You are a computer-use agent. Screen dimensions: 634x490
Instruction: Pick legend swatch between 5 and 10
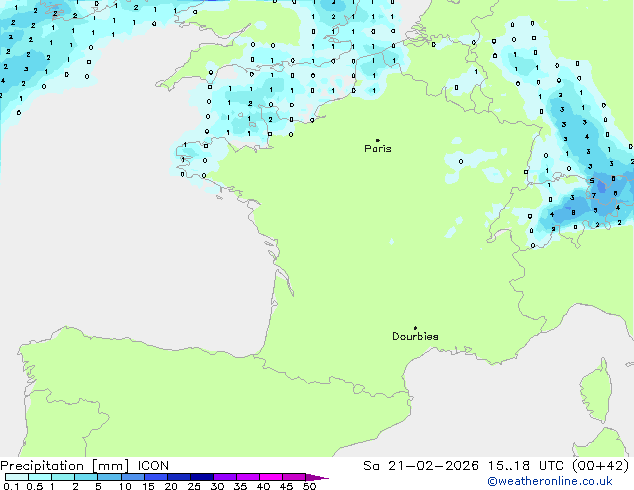pyautogui.click(x=109, y=477)
